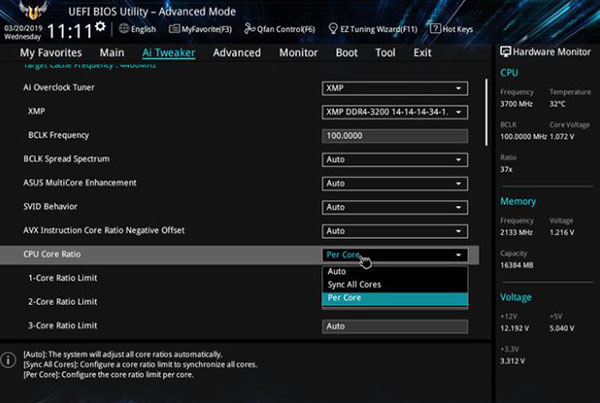Screen dimensions: 600x403
Task: Click the settings list vertical scrollbar
Action: (x=486, y=112)
